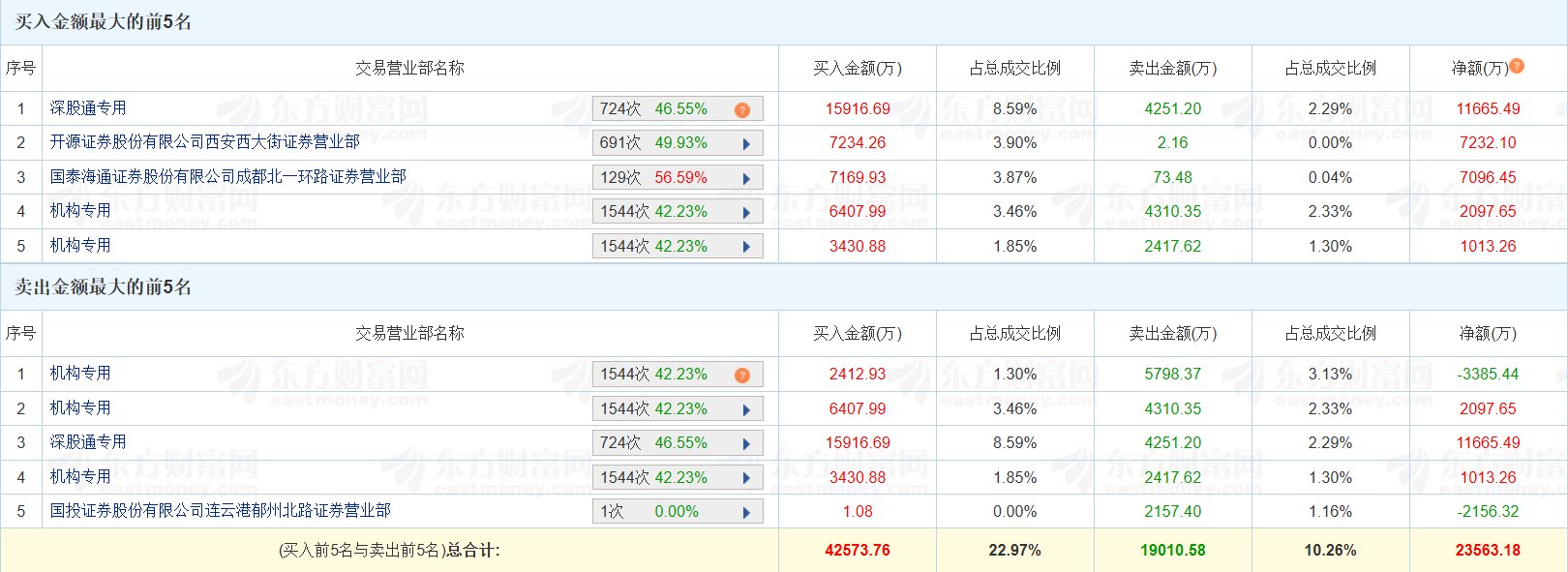Expand details arrow for buy-table row 5 机构专用
Screen dimensions: 1568x572
coord(746,248)
